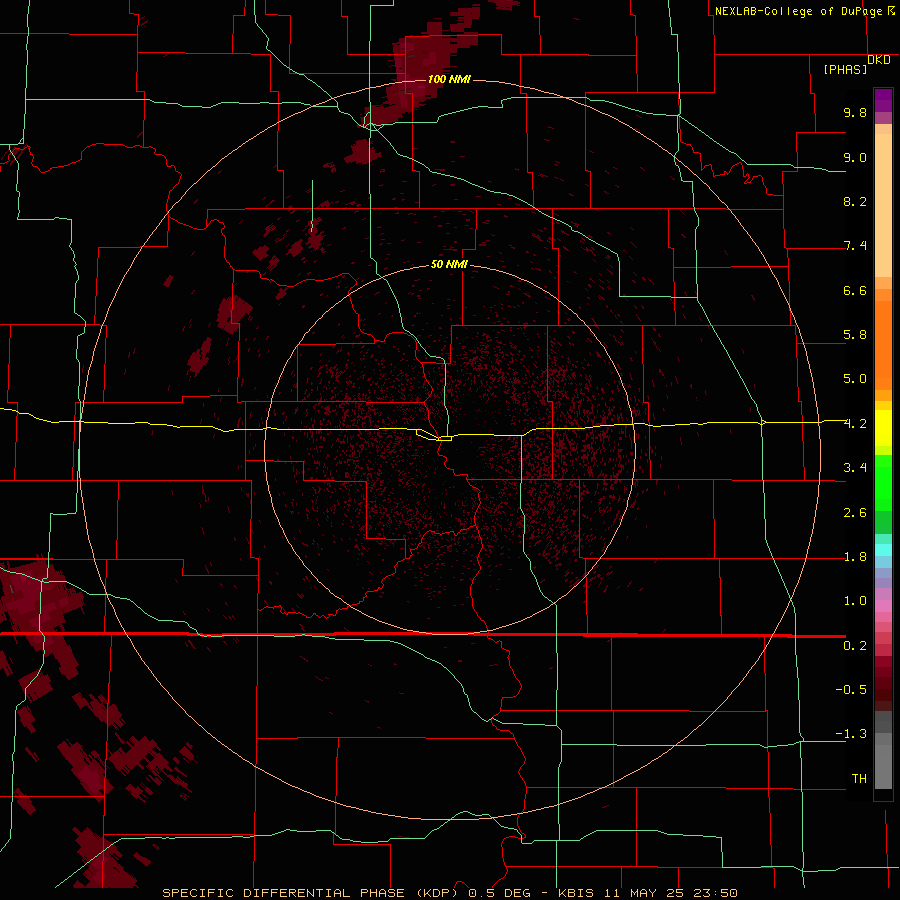Select the 5.0 legend value
Viewport: 900px width, 900px height.
(x=855, y=379)
